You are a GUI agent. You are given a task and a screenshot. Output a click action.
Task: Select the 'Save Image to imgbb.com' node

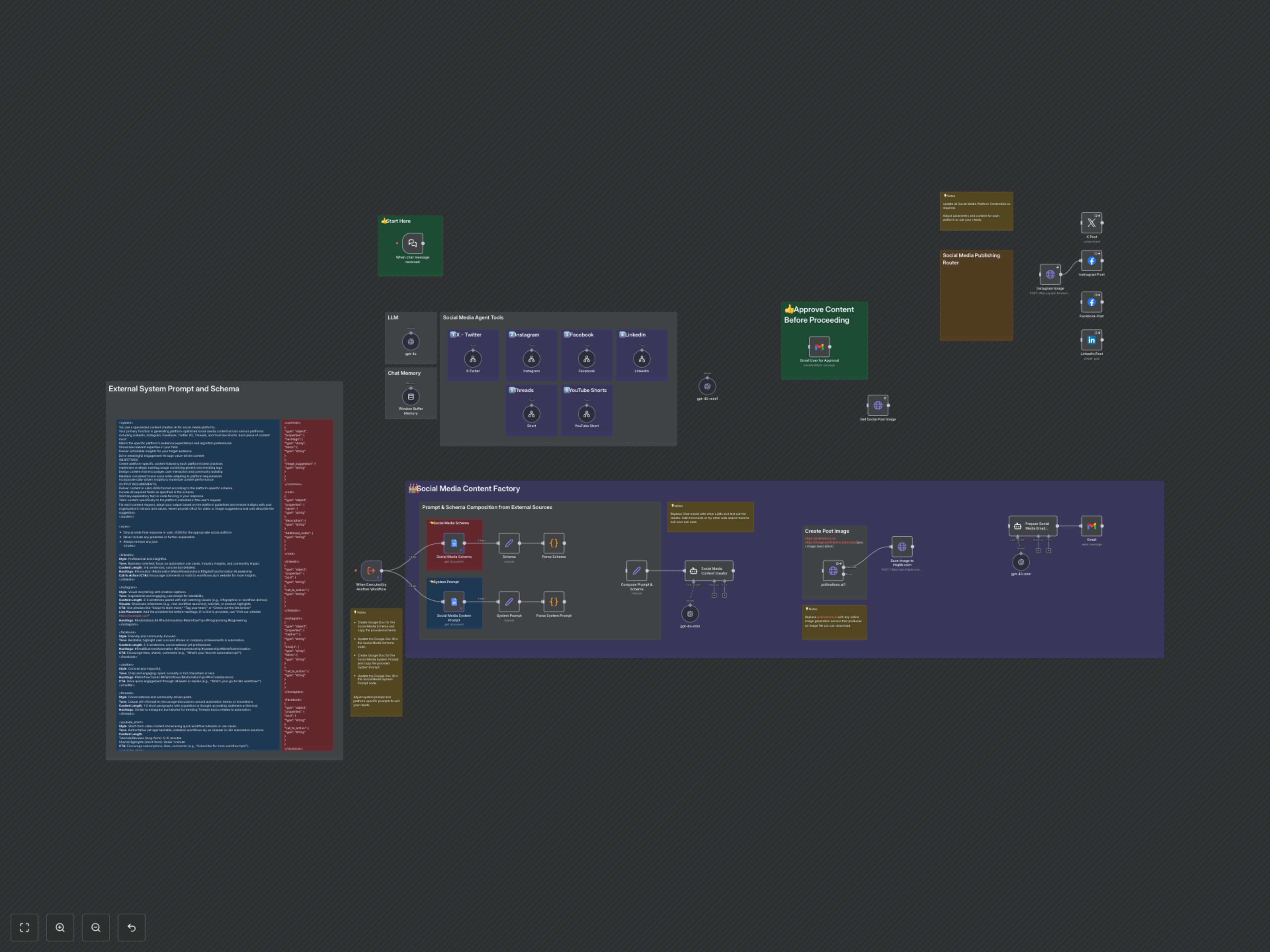pyautogui.click(x=901, y=546)
